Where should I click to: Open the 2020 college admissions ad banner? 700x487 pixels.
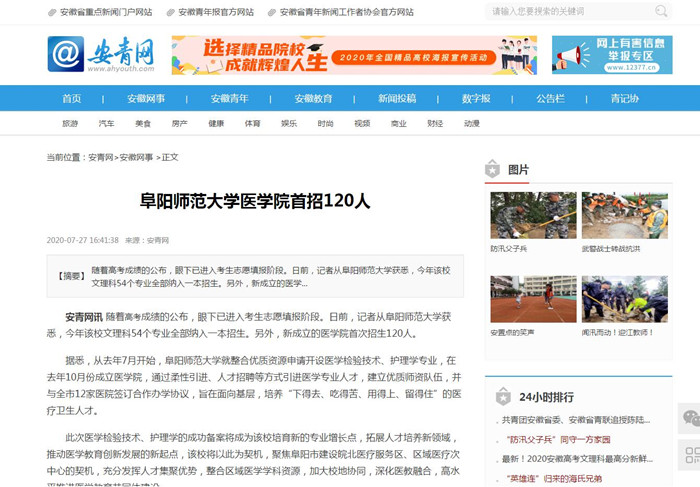(x=354, y=55)
